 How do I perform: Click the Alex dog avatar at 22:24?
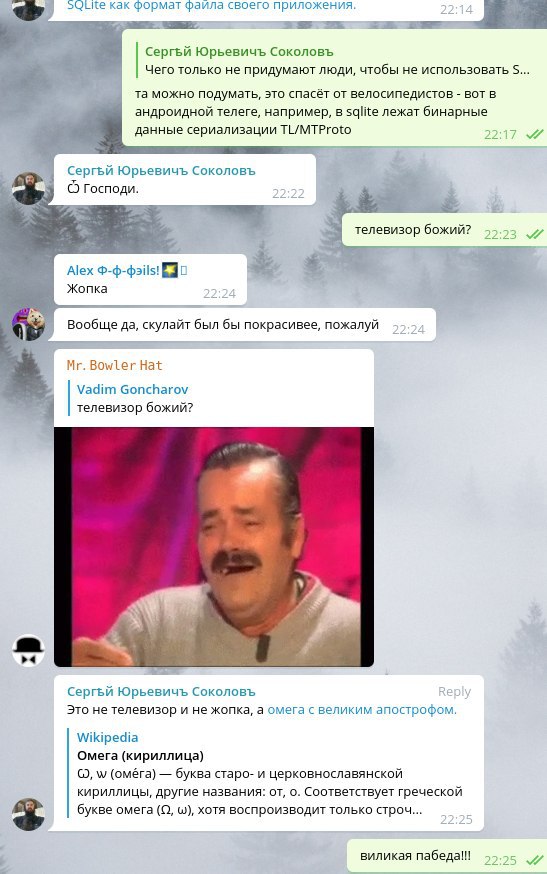coord(28,324)
